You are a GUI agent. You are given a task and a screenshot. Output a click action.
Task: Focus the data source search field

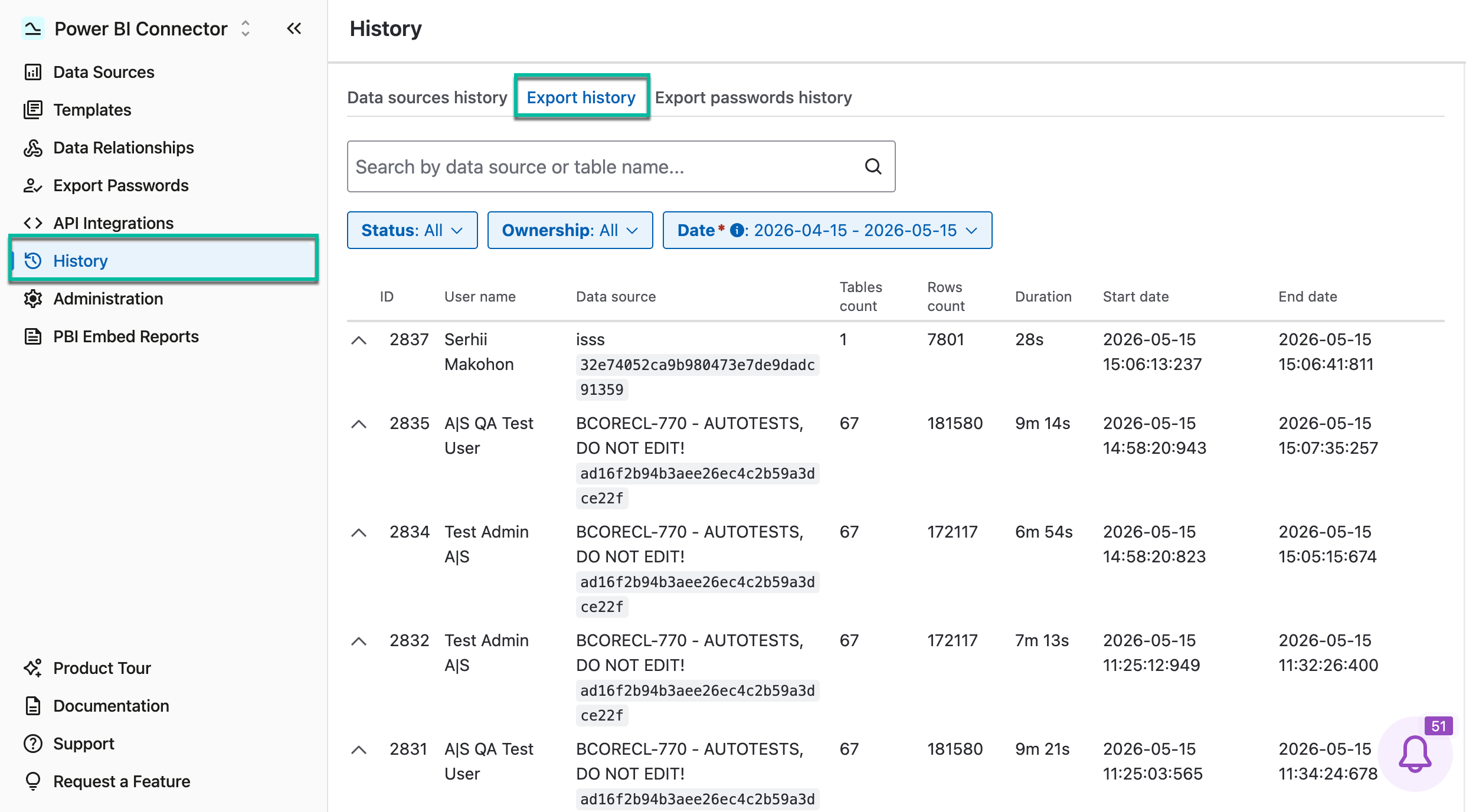click(x=621, y=166)
